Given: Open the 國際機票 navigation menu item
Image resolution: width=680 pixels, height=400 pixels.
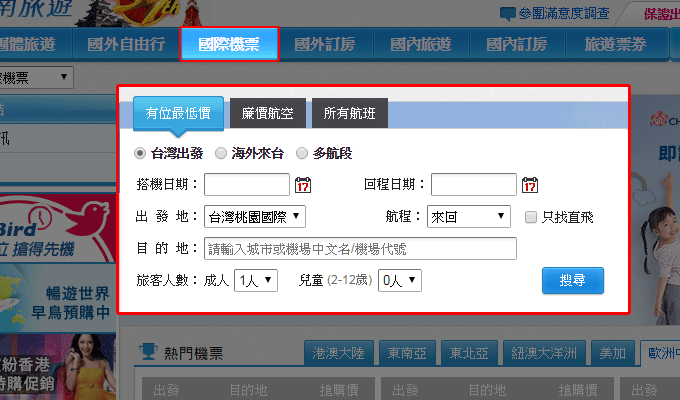Looking at the screenshot, I should (x=229, y=44).
